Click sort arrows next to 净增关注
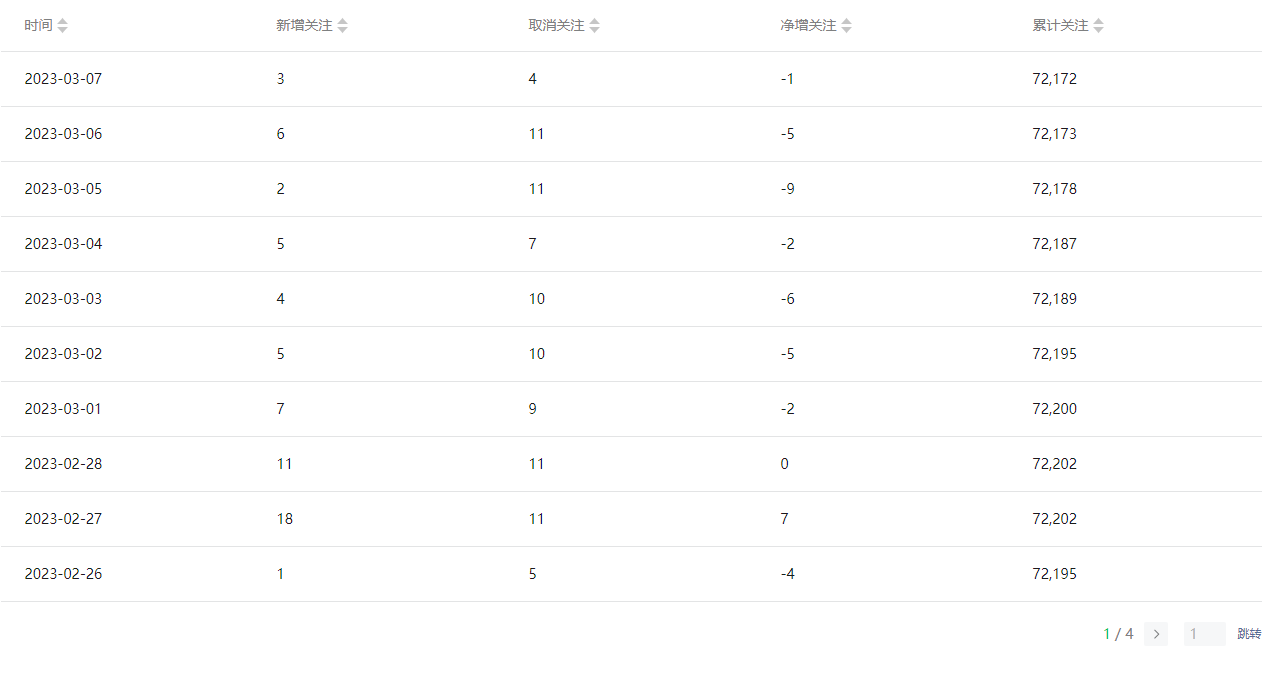 click(847, 26)
